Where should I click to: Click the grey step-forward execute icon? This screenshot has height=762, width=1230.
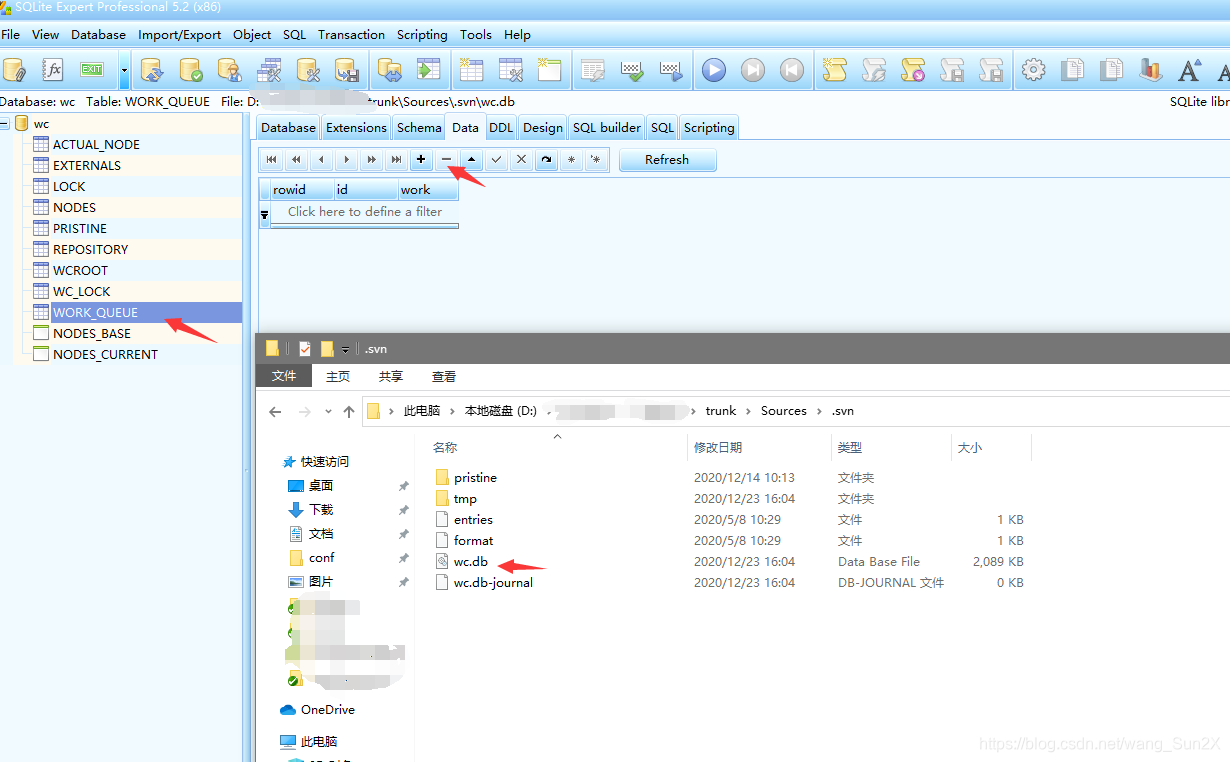753,70
